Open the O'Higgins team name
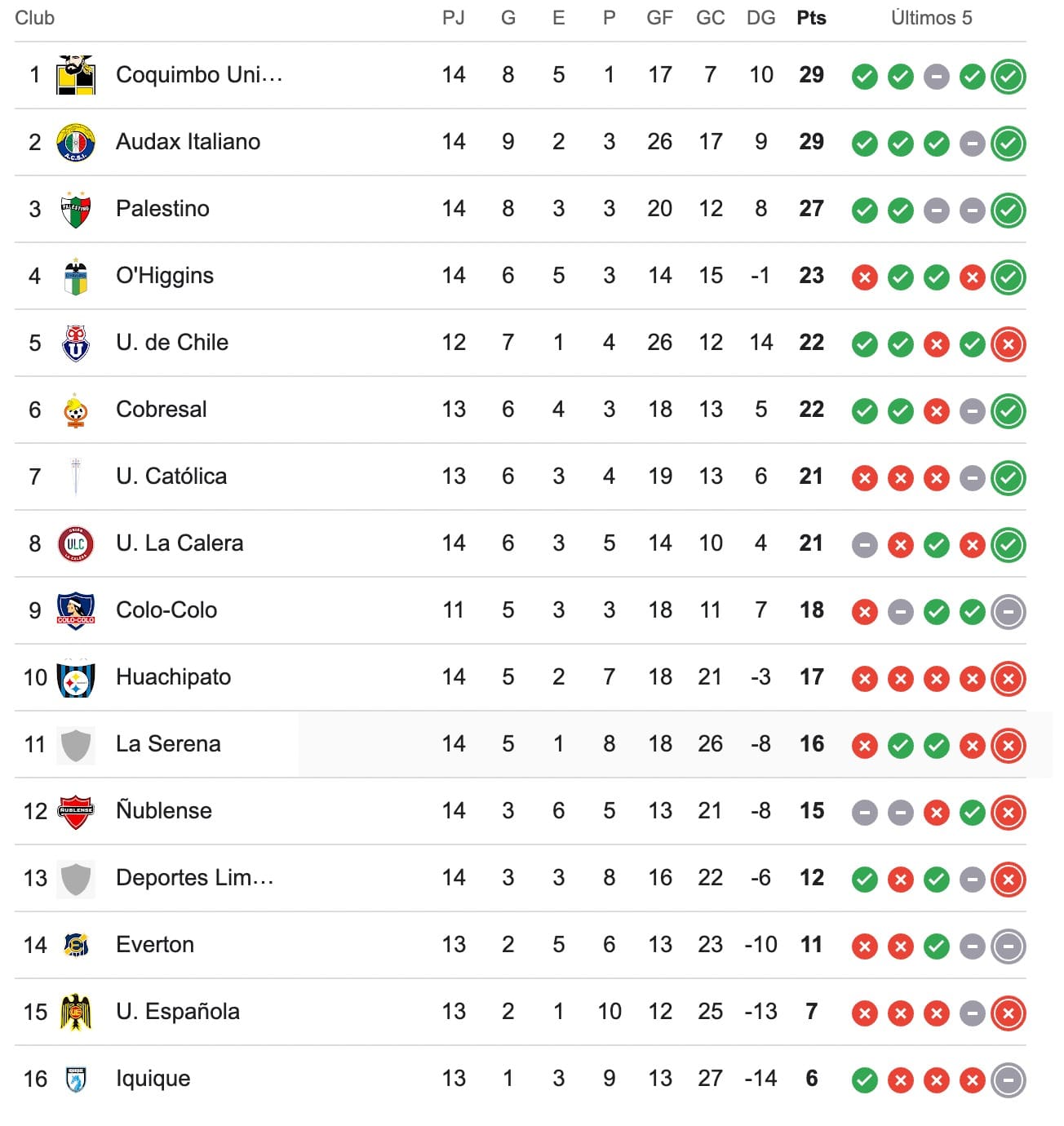The width and height of the screenshot is (1064, 1126). (x=165, y=276)
